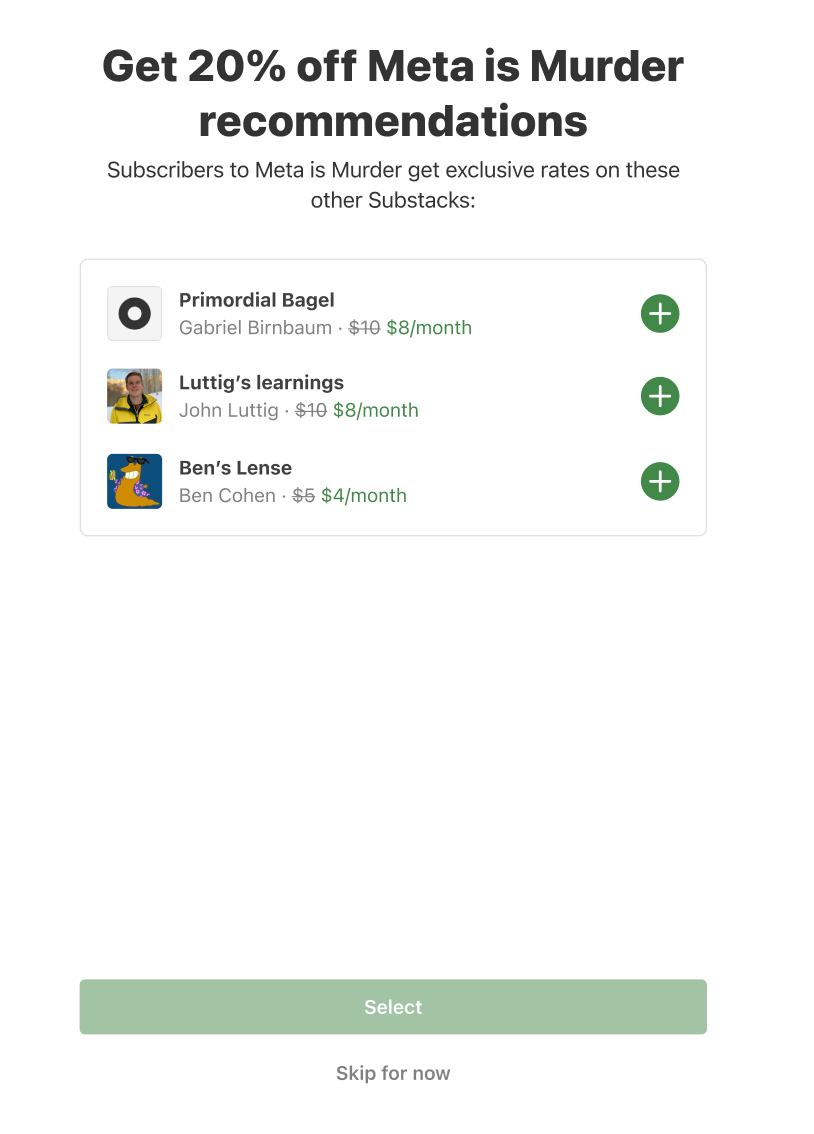The height and width of the screenshot is (1134, 814).
Task: Choose Skip for now
Action: pyautogui.click(x=393, y=1072)
